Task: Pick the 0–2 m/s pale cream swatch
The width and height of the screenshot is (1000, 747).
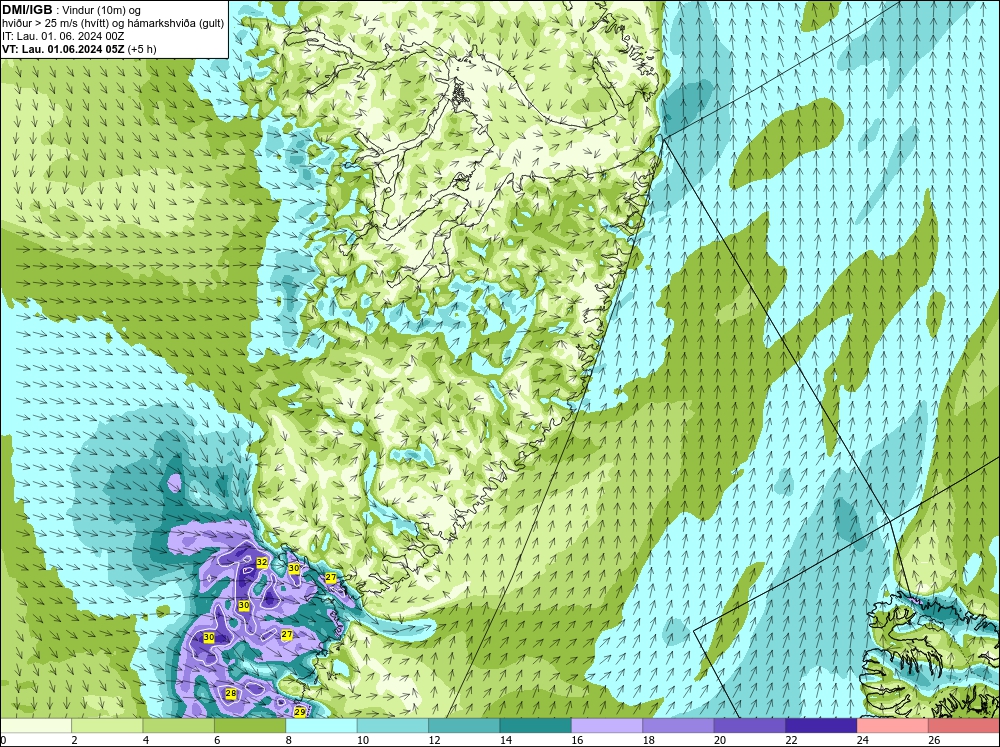Action: (x=36, y=725)
